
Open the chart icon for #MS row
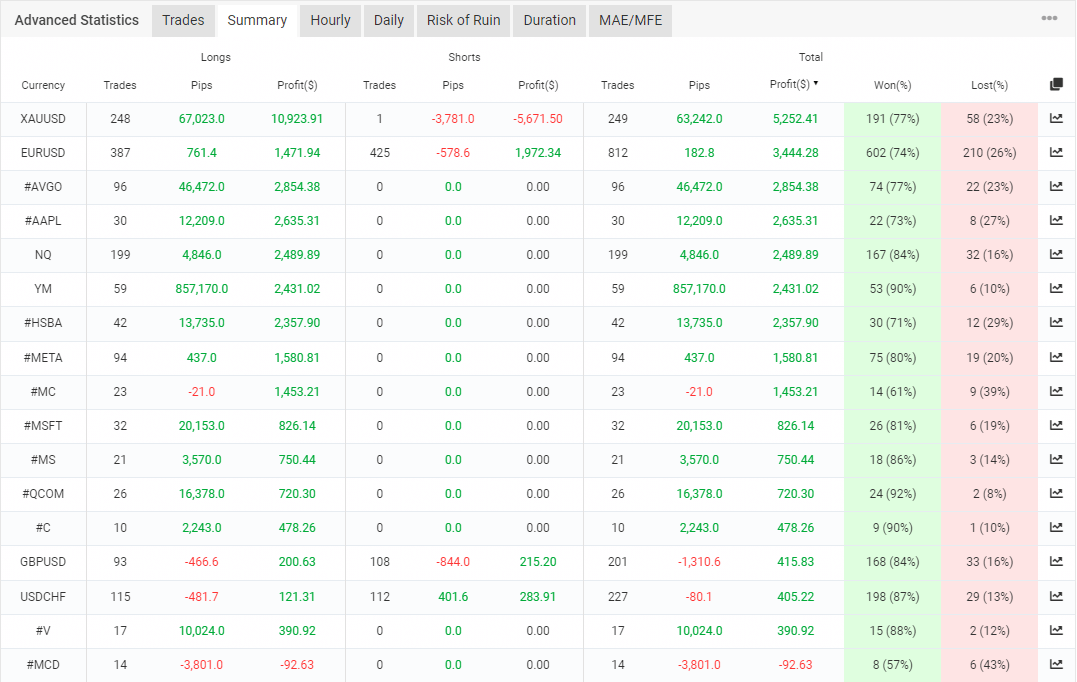1056,459
